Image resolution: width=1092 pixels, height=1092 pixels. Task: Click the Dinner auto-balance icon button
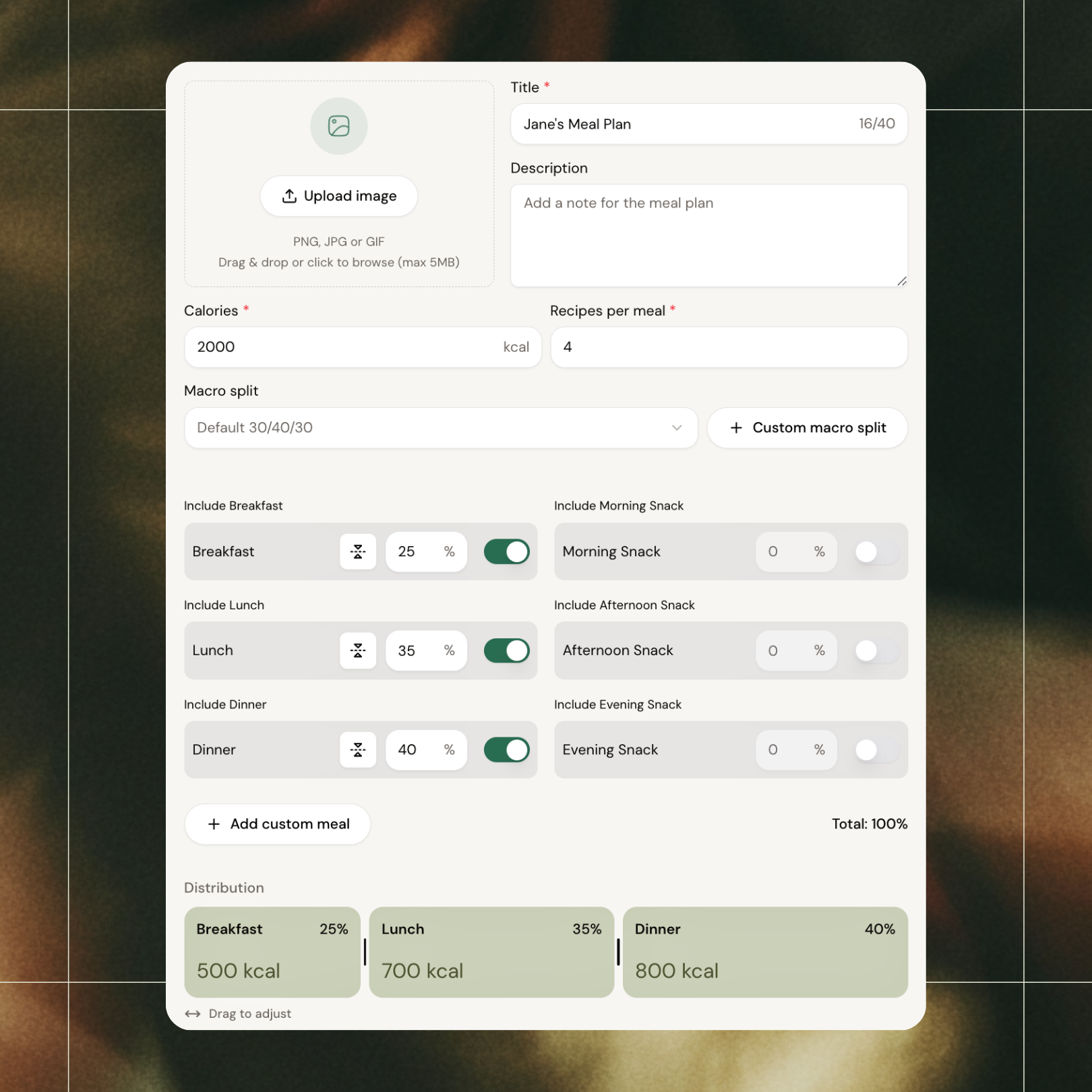358,750
